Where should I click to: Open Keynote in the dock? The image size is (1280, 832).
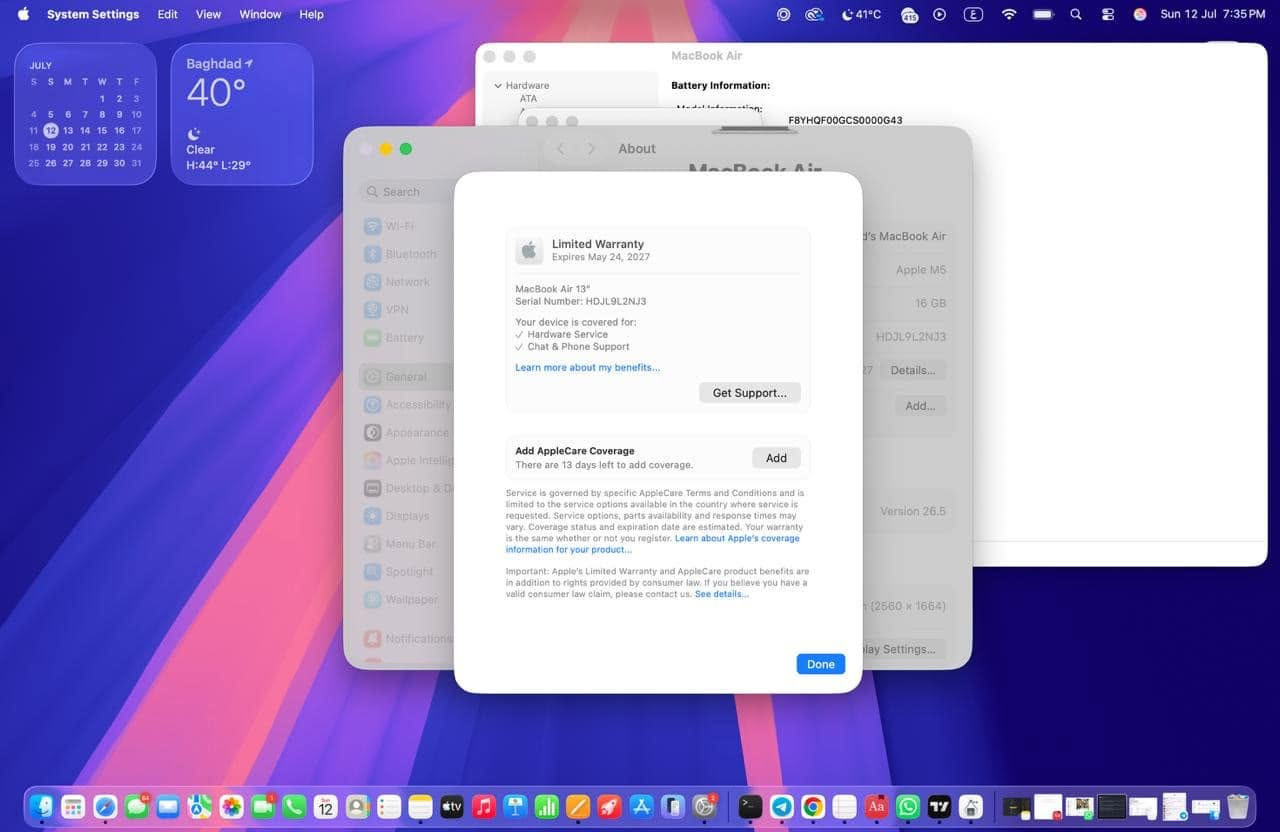point(515,806)
